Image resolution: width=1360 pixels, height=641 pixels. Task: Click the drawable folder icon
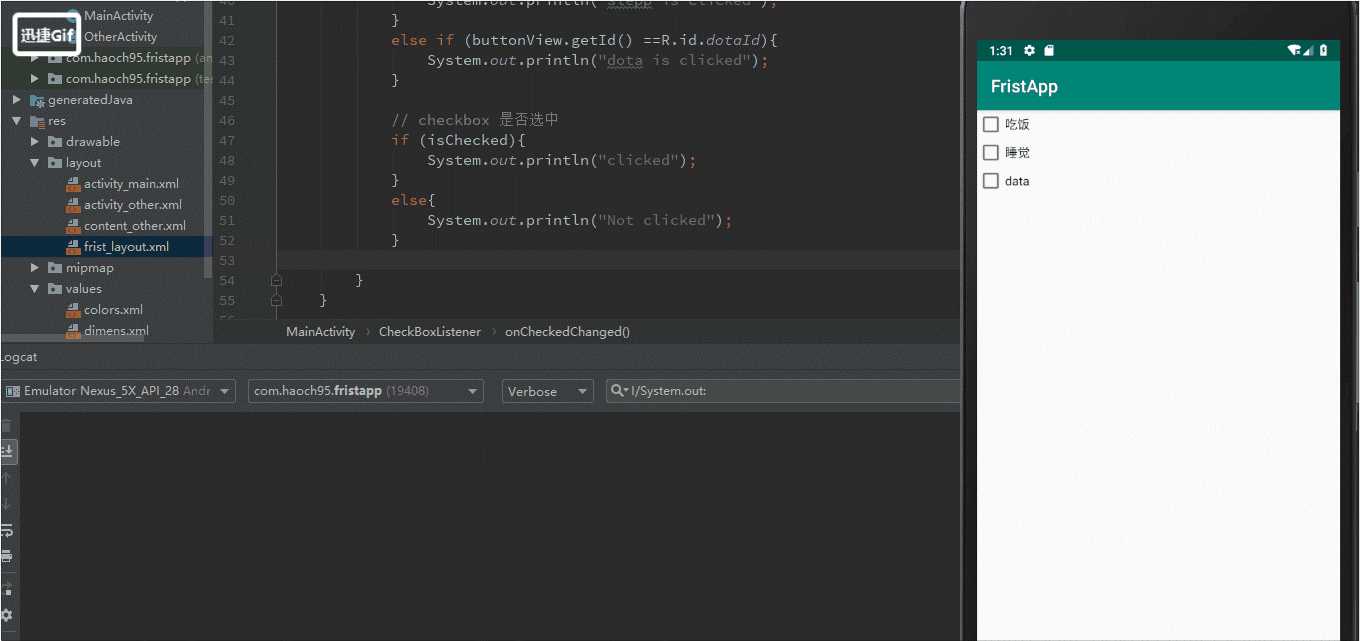click(55, 142)
